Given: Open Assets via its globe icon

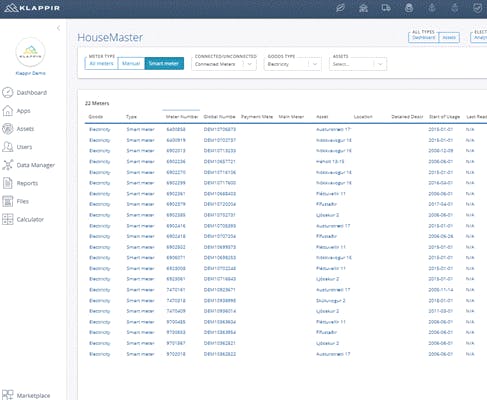Looking at the screenshot, I should (x=8, y=129).
